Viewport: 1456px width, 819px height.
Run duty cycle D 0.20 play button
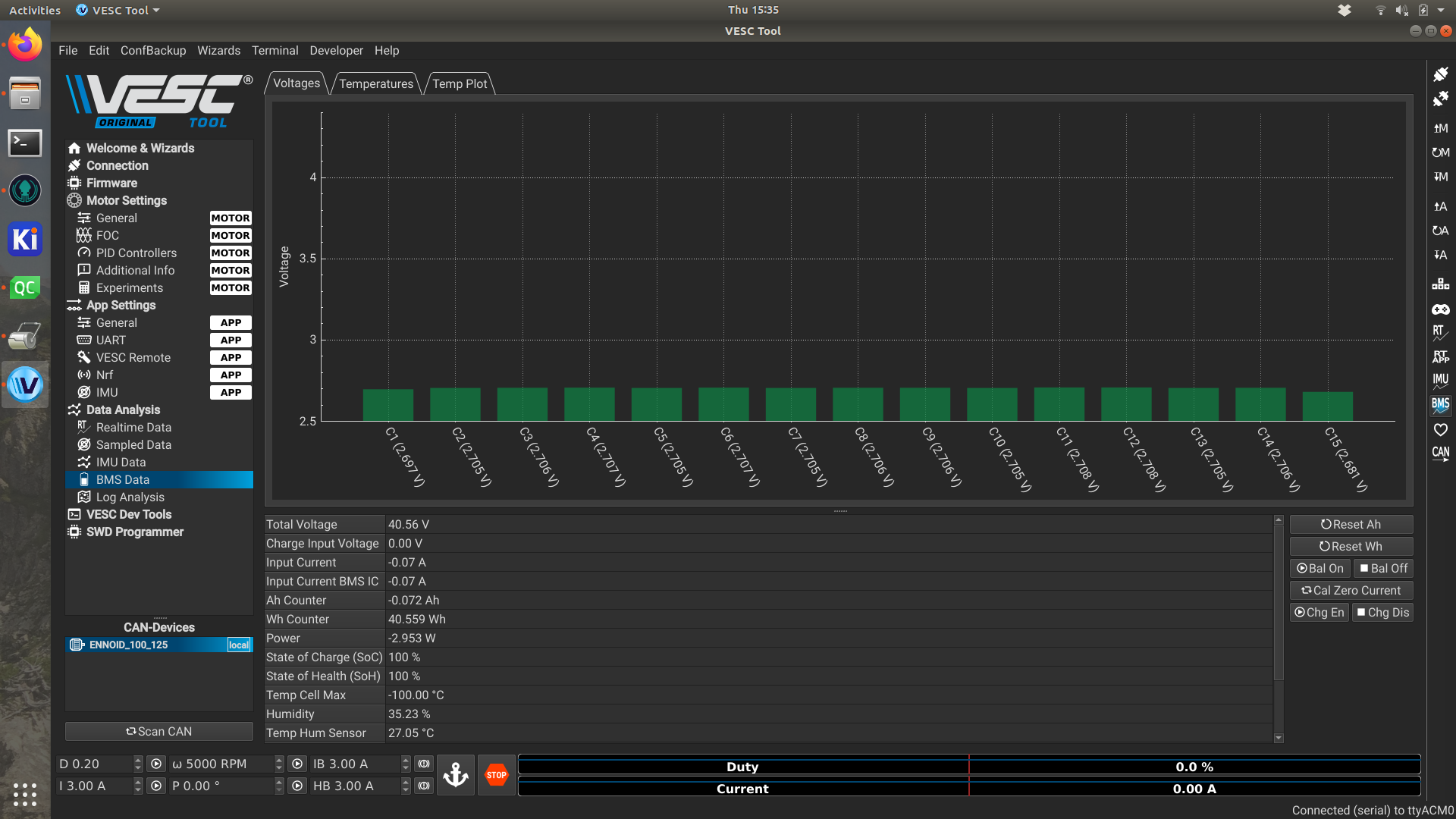[156, 764]
